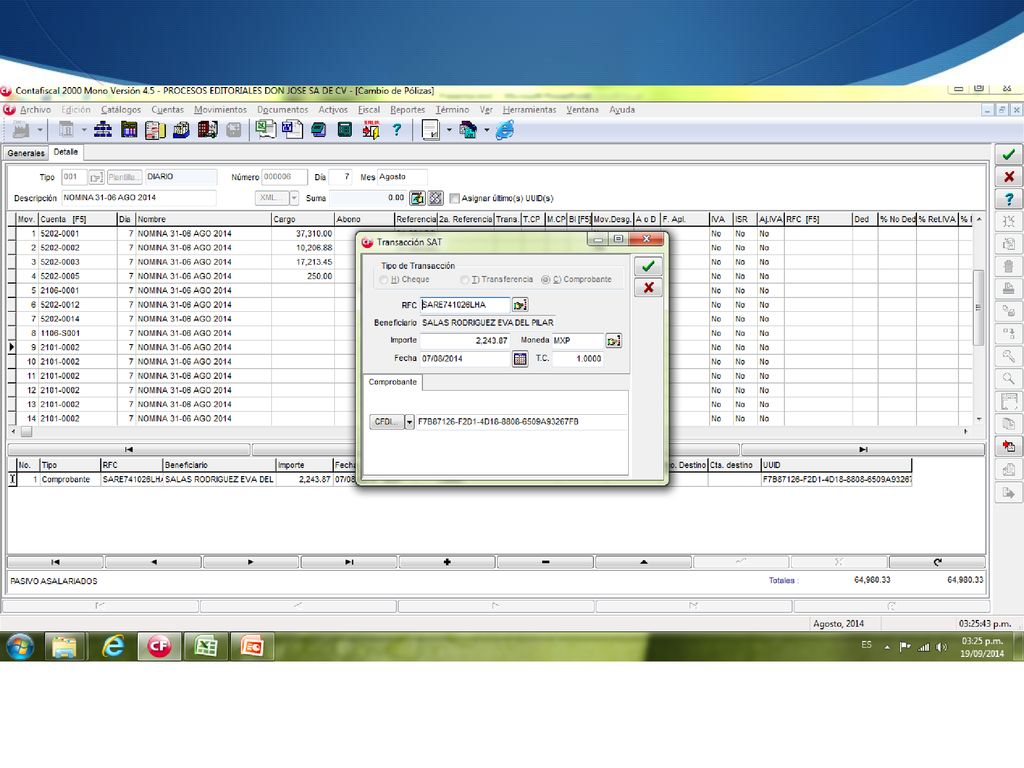Open the Archivo menu

point(35,110)
